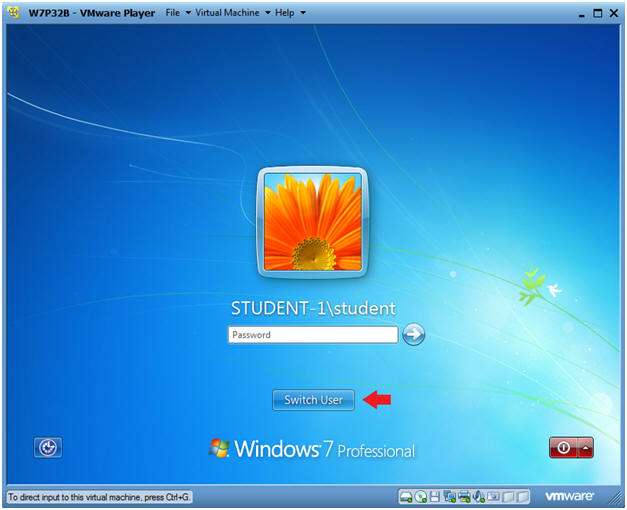
Task: Click the Ease of Access button
Action: coord(48,447)
